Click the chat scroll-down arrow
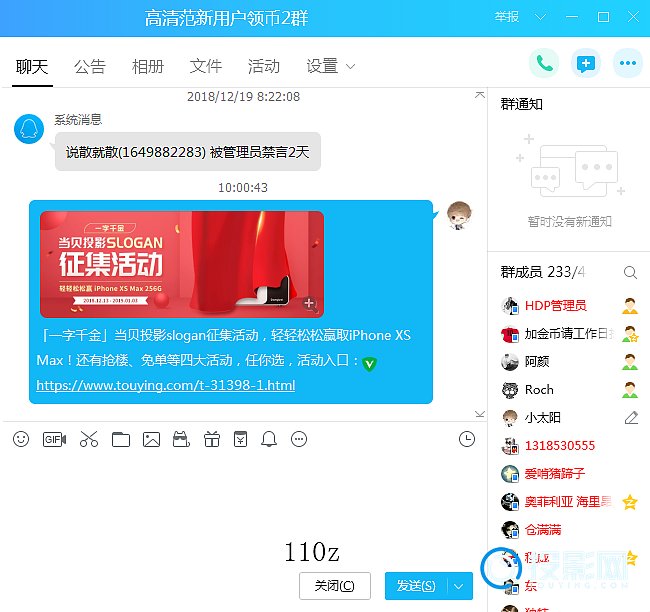Image resolution: width=650 pixels, height=612 pixels. point(480,414)
